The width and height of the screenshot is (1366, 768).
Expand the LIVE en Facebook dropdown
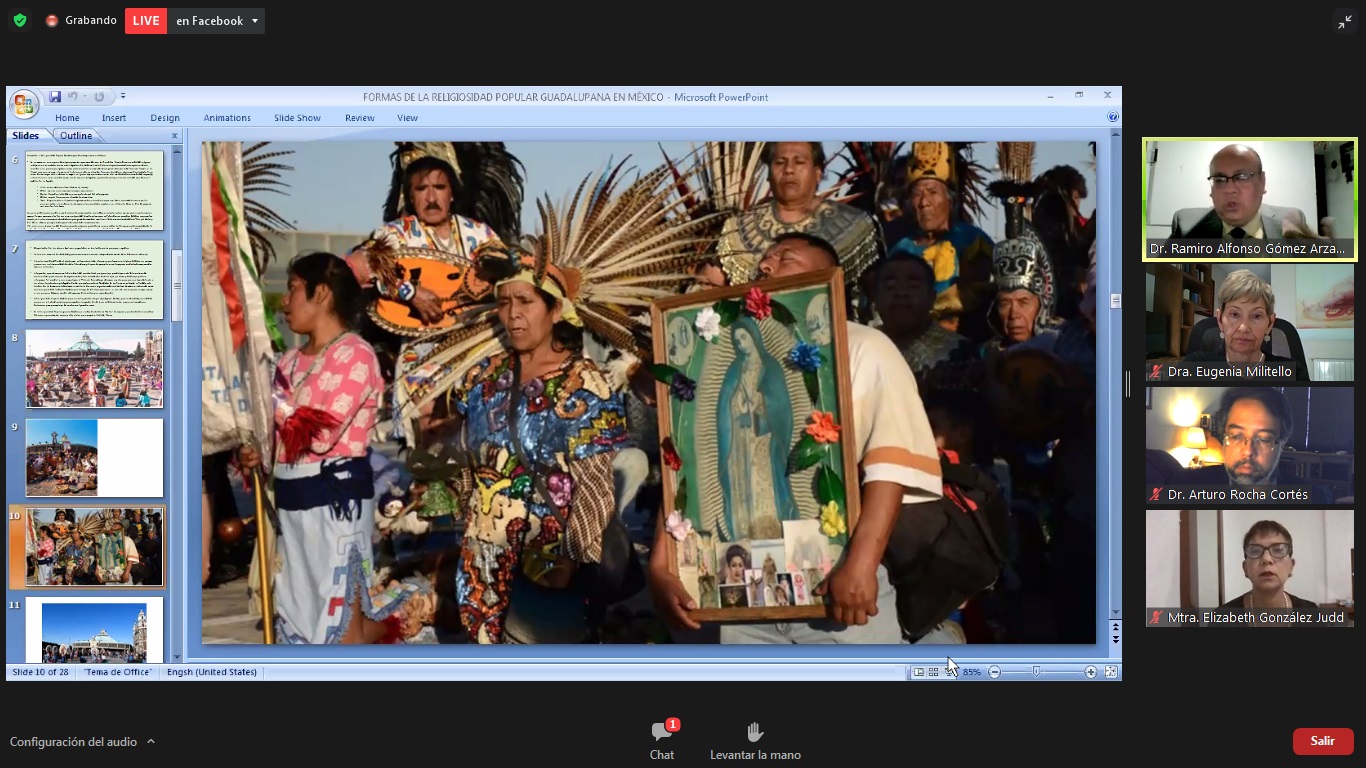click(256, 21)
